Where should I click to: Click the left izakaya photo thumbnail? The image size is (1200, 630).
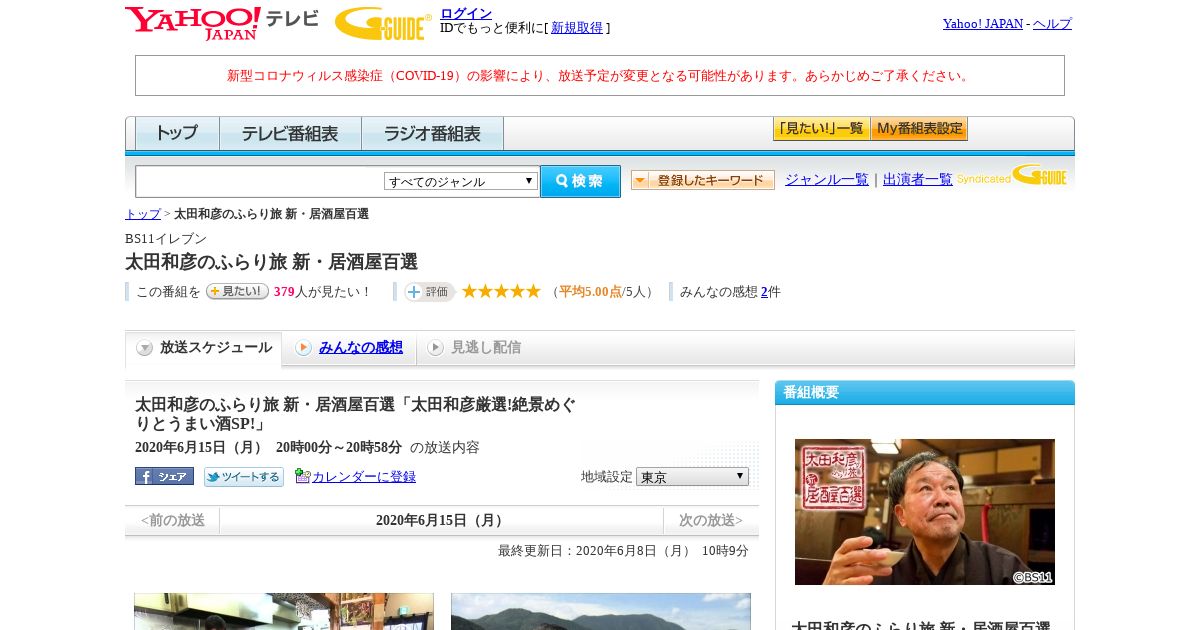tap(284, 611)
